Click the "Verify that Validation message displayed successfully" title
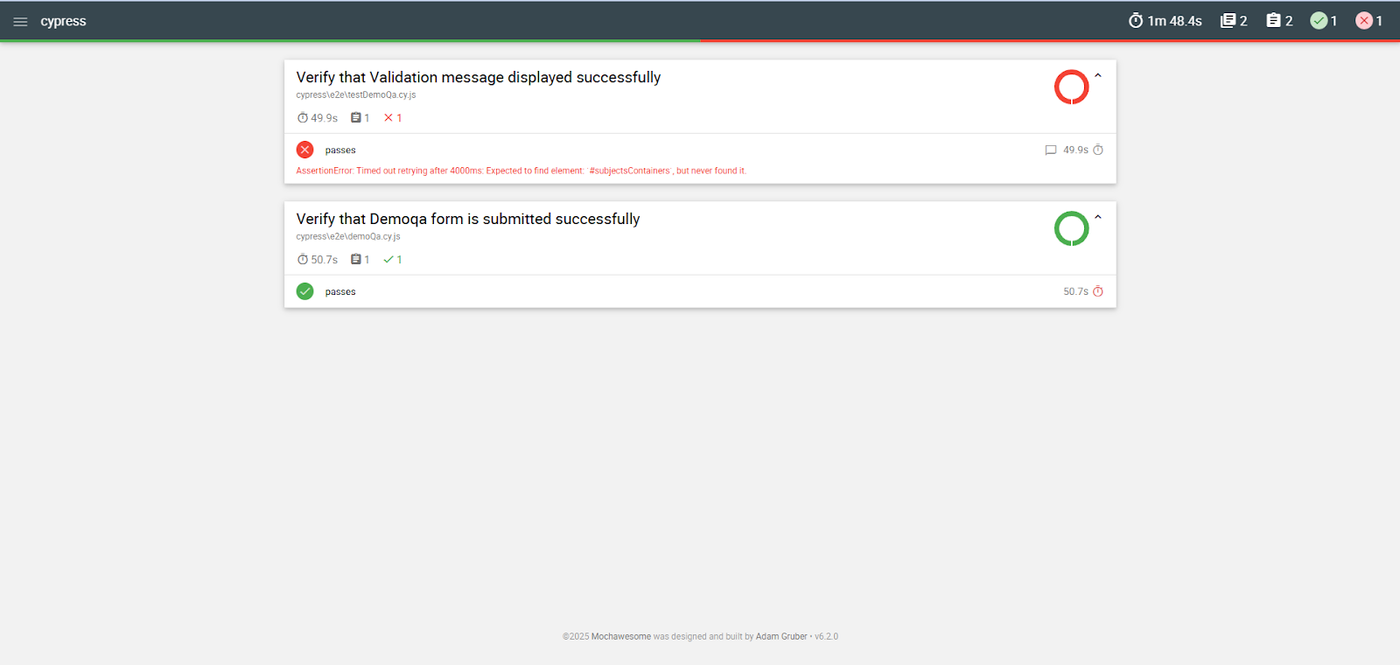 478,77
